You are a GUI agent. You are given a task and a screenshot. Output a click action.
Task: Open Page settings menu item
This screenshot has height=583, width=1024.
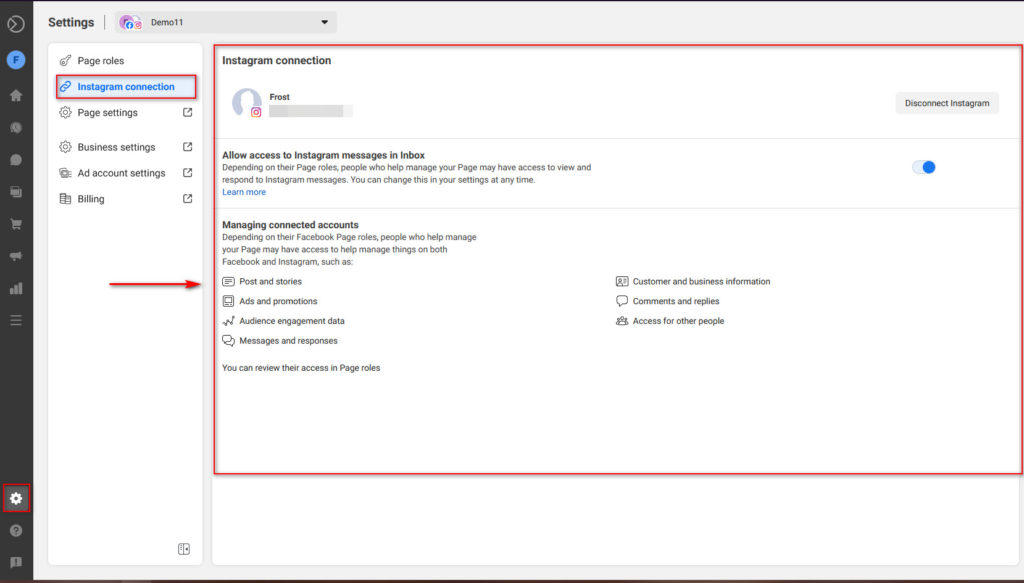click(x=126, y=112)
